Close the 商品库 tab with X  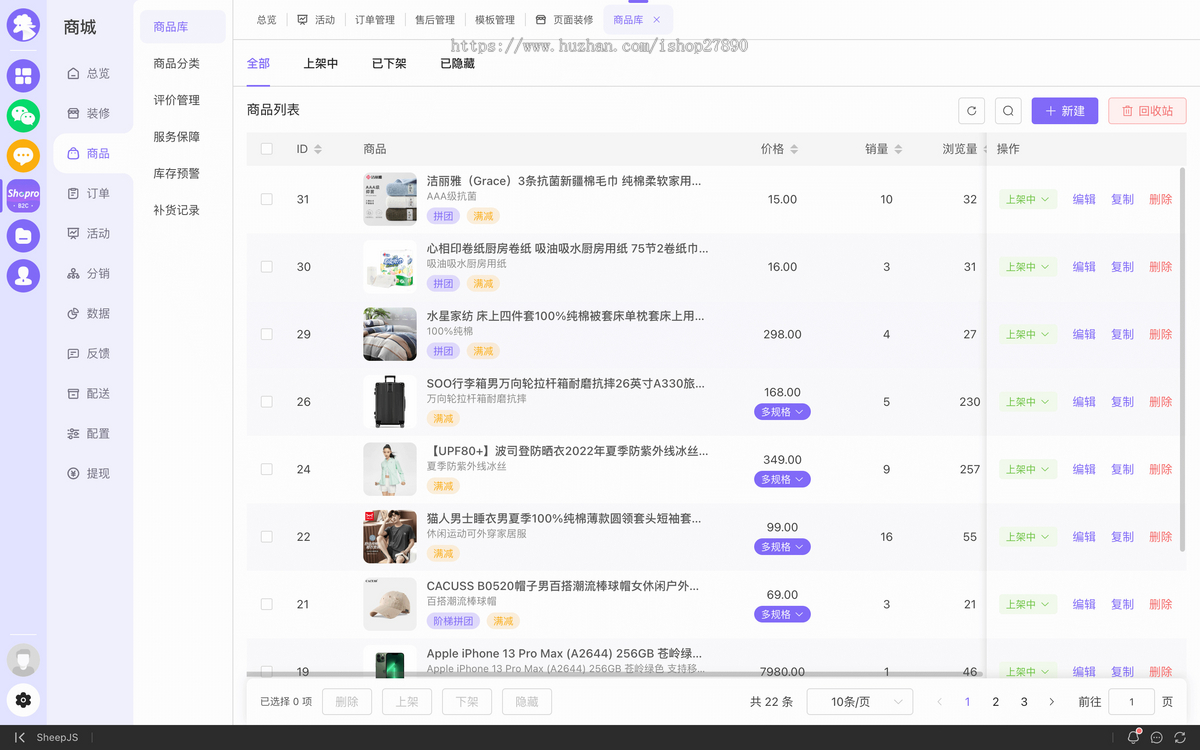pos(656,20)
